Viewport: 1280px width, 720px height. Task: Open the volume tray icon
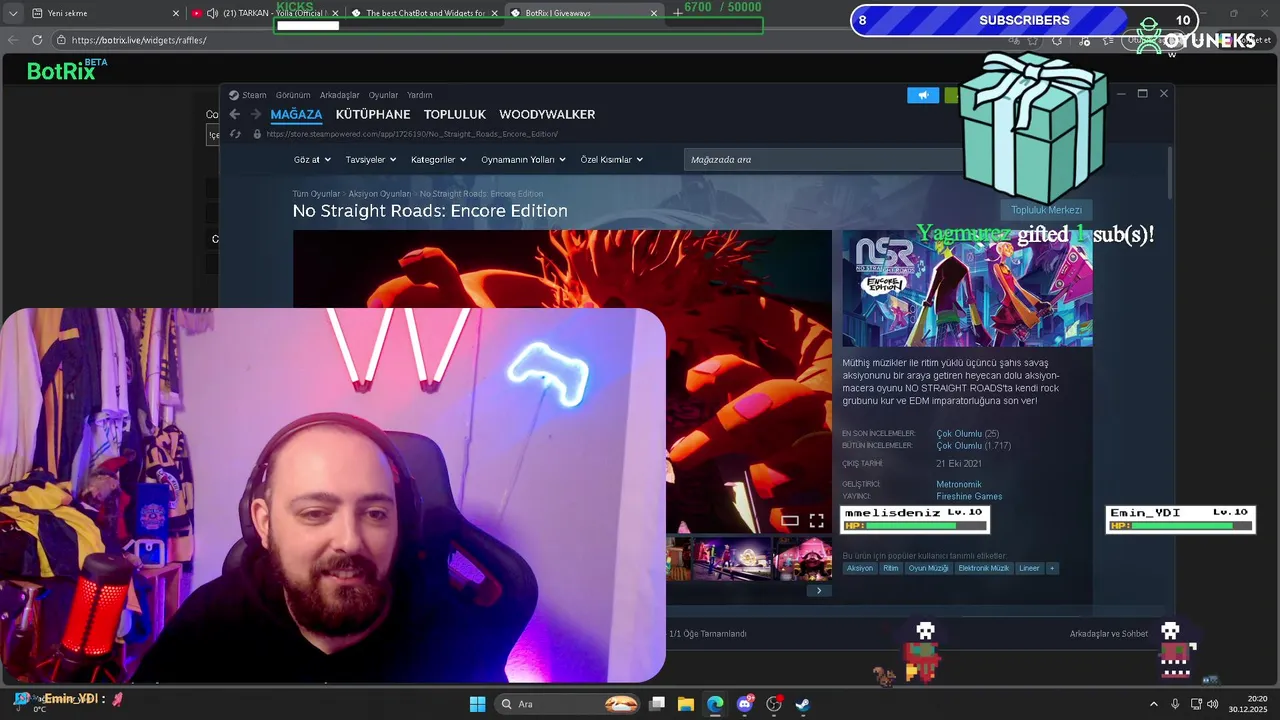coord(1213,704)
